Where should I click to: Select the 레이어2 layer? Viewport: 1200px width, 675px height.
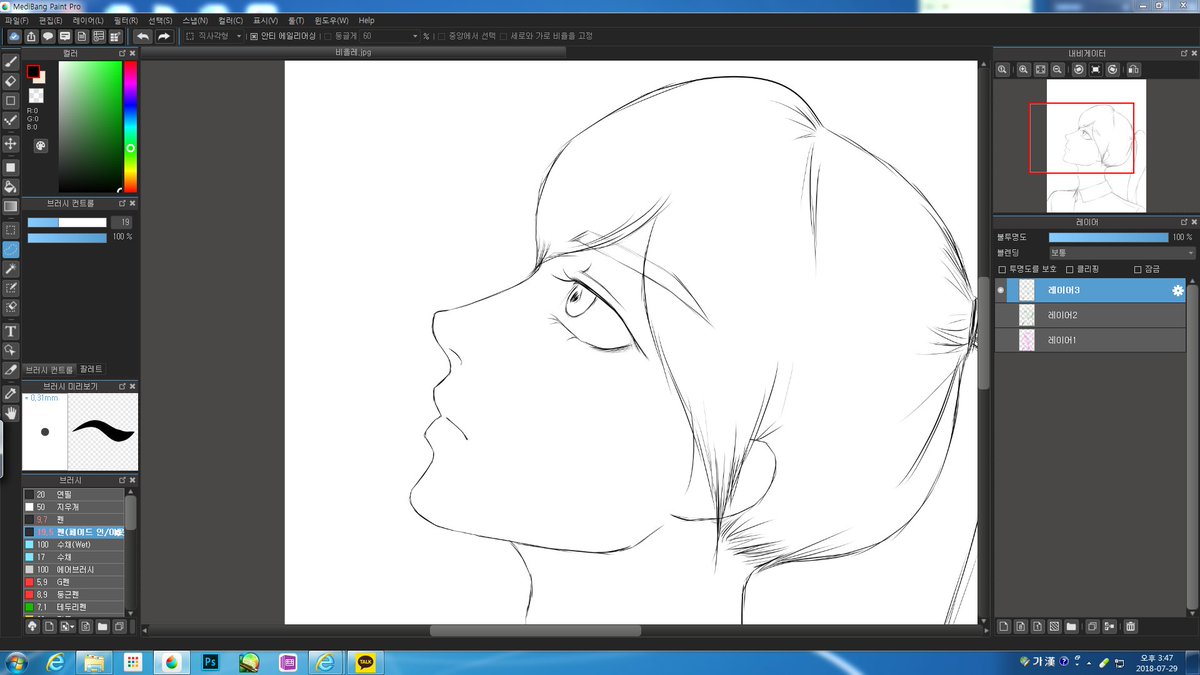tap(1090, 315)
